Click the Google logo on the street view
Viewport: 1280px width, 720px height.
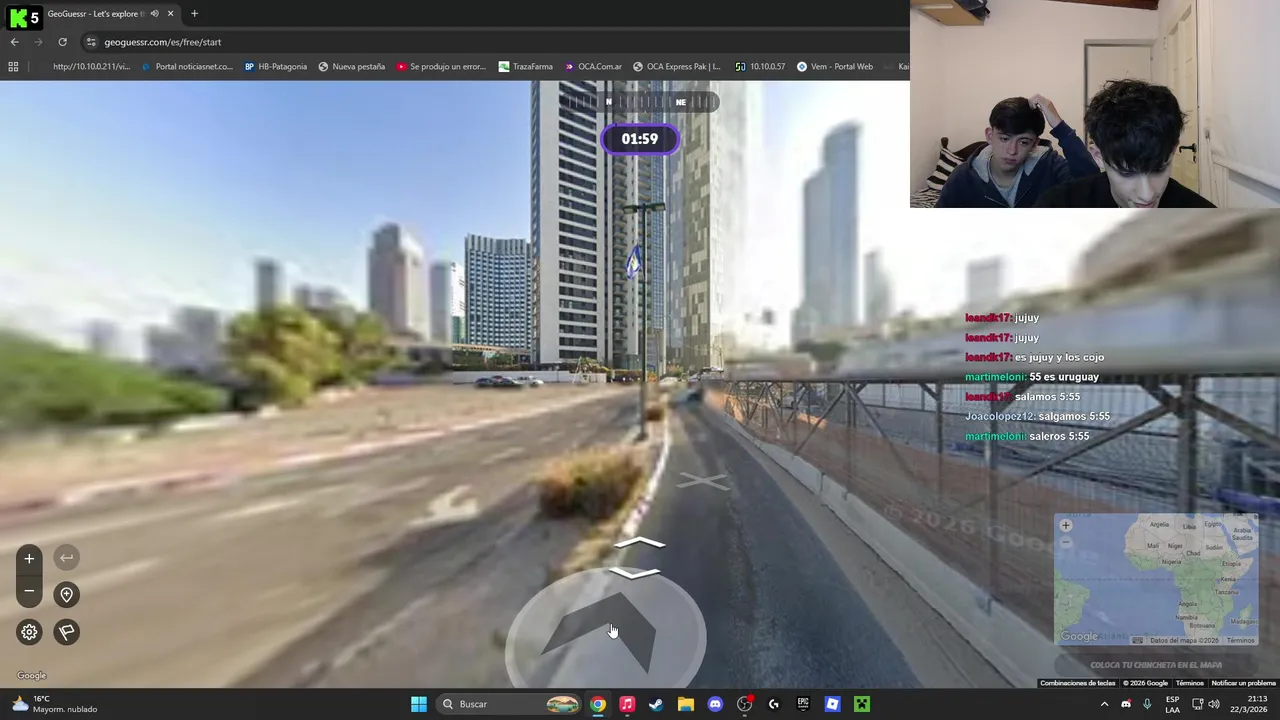point(31,675)
